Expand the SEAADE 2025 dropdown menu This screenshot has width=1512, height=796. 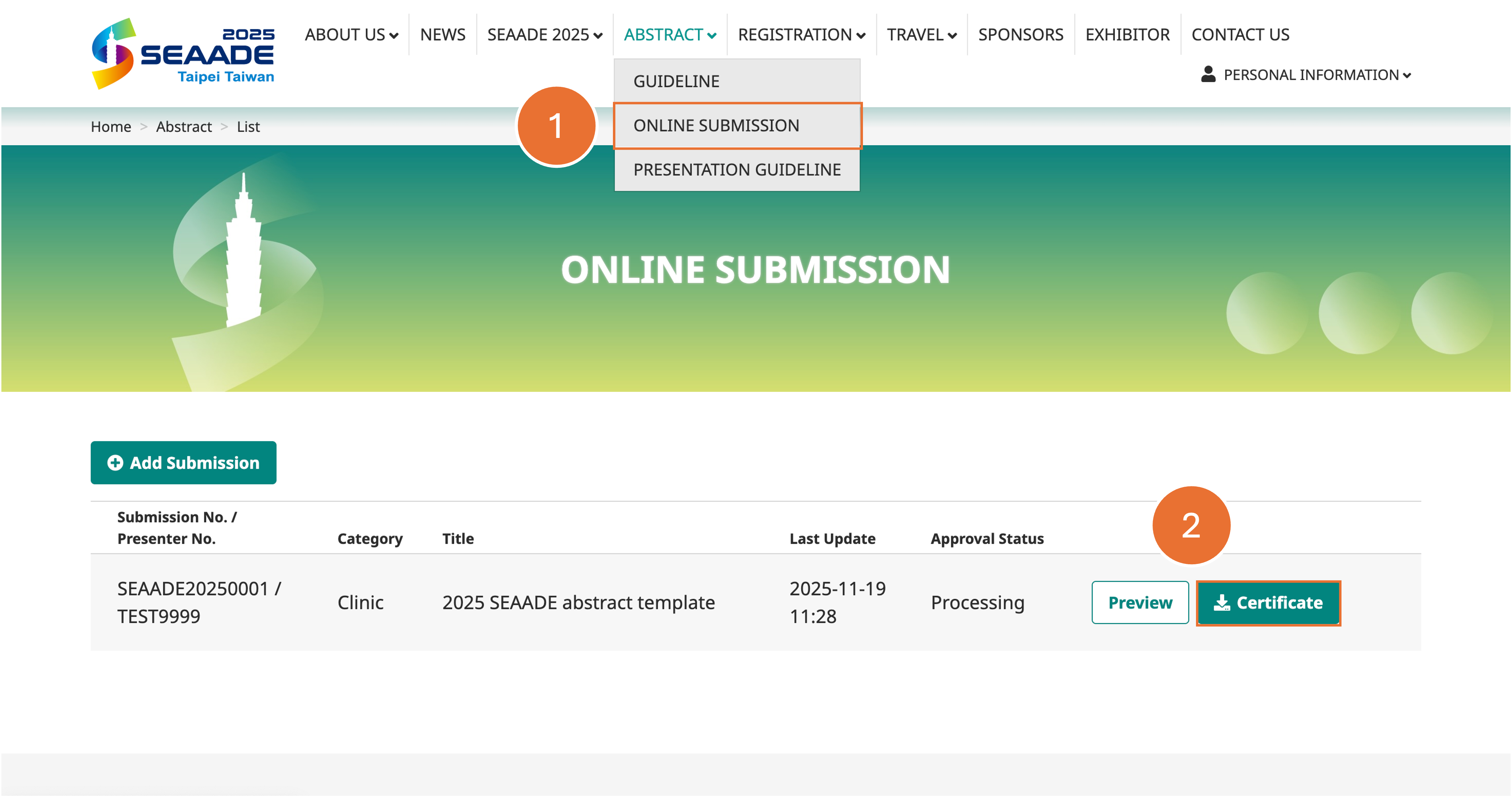(544, 35)
